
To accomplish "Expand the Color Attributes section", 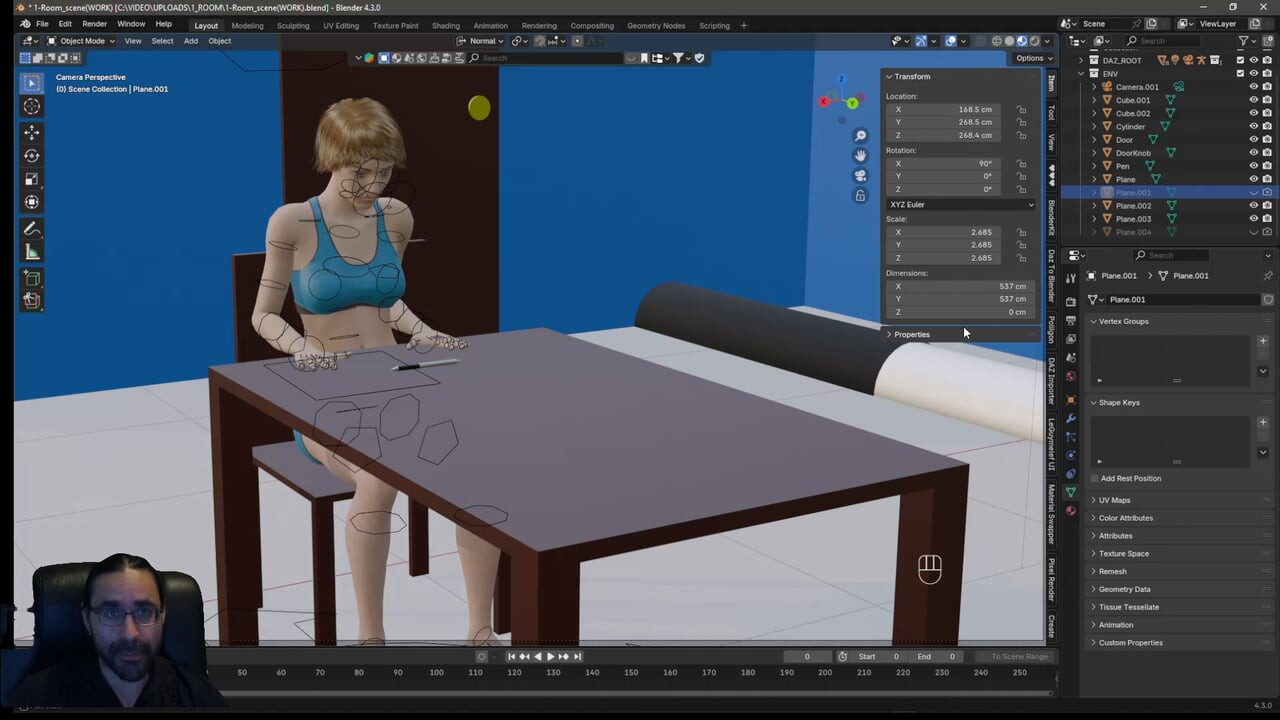I will click(1125, 518).
